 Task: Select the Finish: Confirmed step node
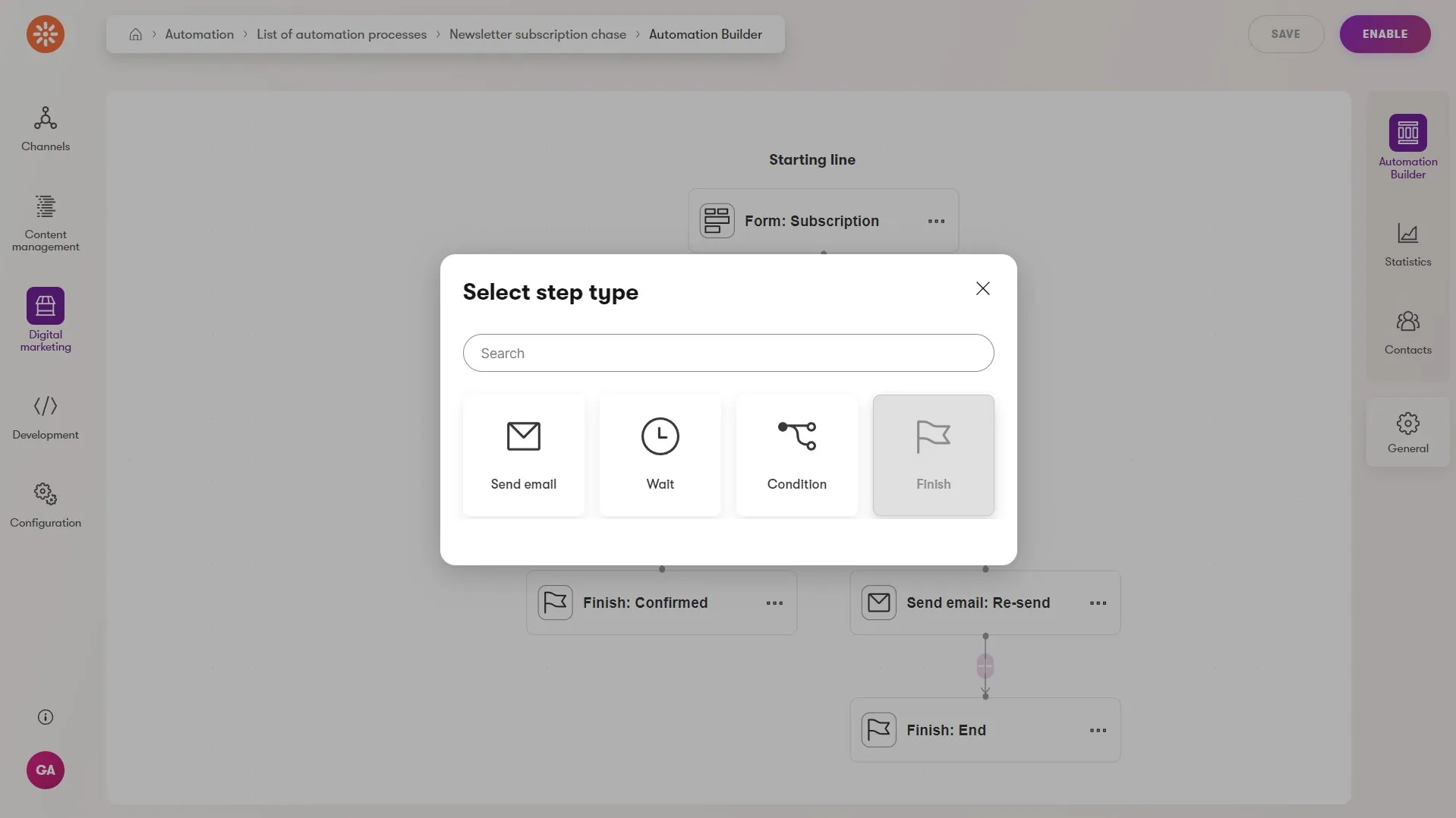(x=662, y=602)
